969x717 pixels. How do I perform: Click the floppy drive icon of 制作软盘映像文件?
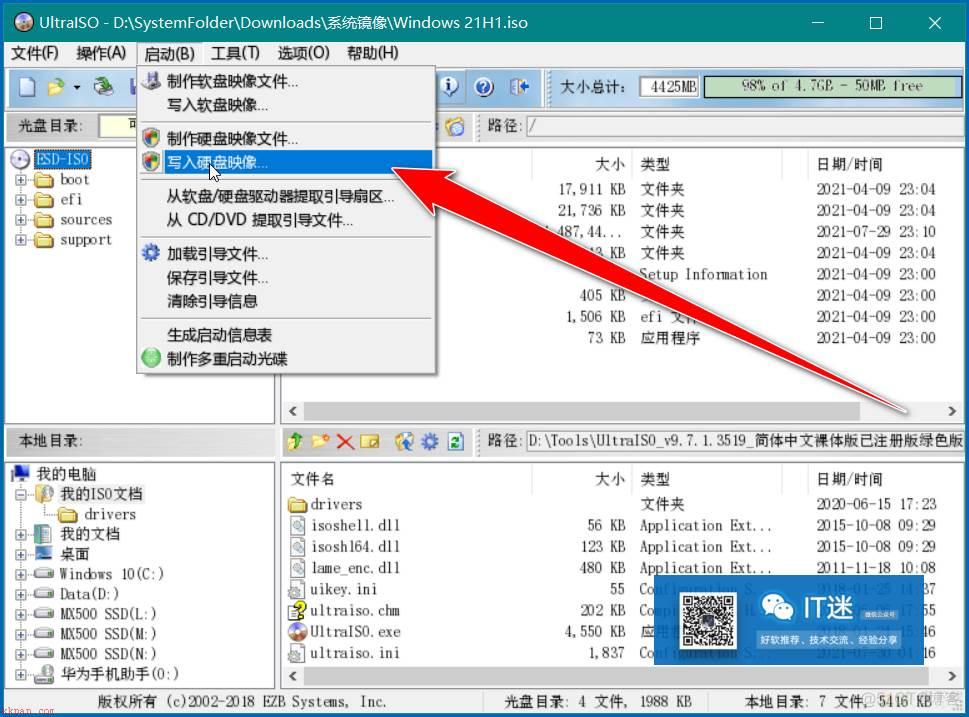coord(151,81)
